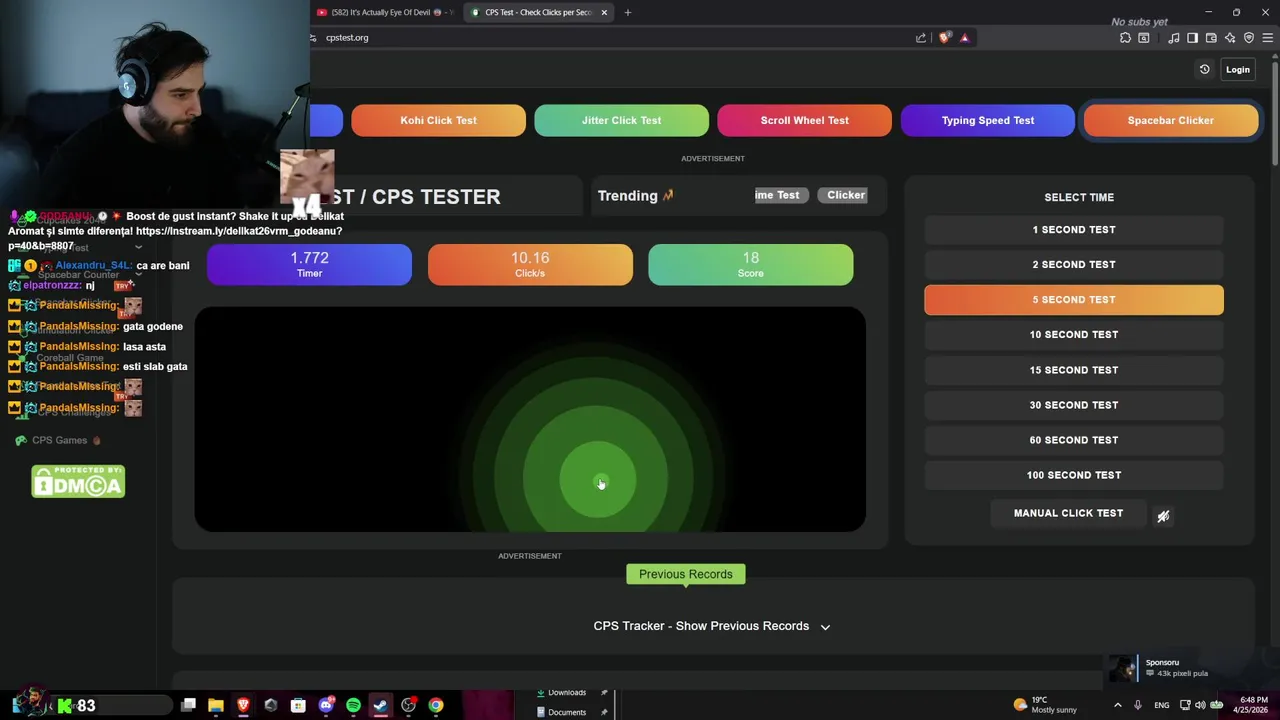Select the 10 Second Test option
The width and height of the screenshot is (1280, 720).
click(1073, 335)
